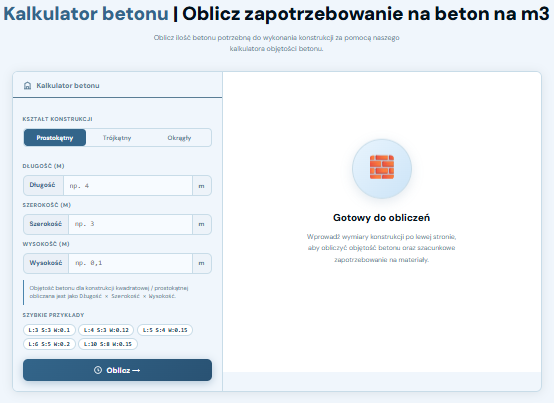The width and height of the screenshot is (554, 403).
Task: Click the Wysokość input field
Action: click(130, 263)
